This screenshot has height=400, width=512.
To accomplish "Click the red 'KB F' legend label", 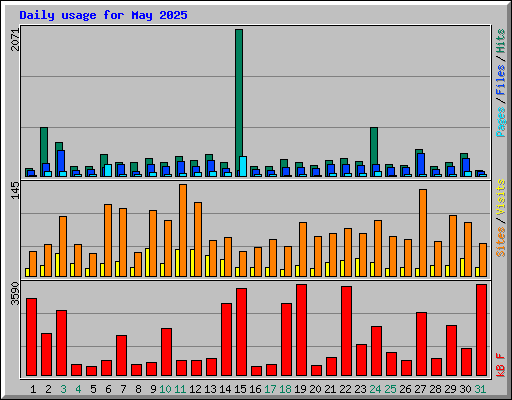I will (x=500, y=365).
